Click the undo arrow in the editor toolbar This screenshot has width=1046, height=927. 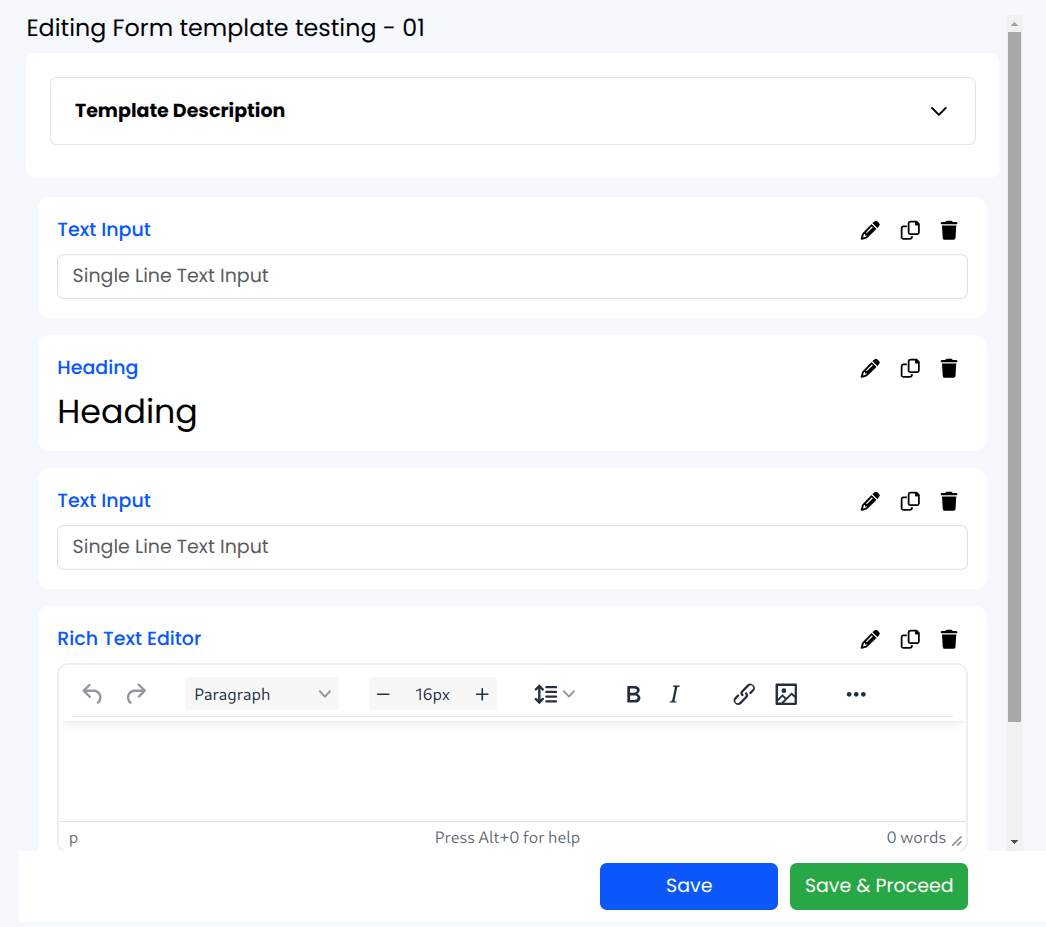click(92, 694)
